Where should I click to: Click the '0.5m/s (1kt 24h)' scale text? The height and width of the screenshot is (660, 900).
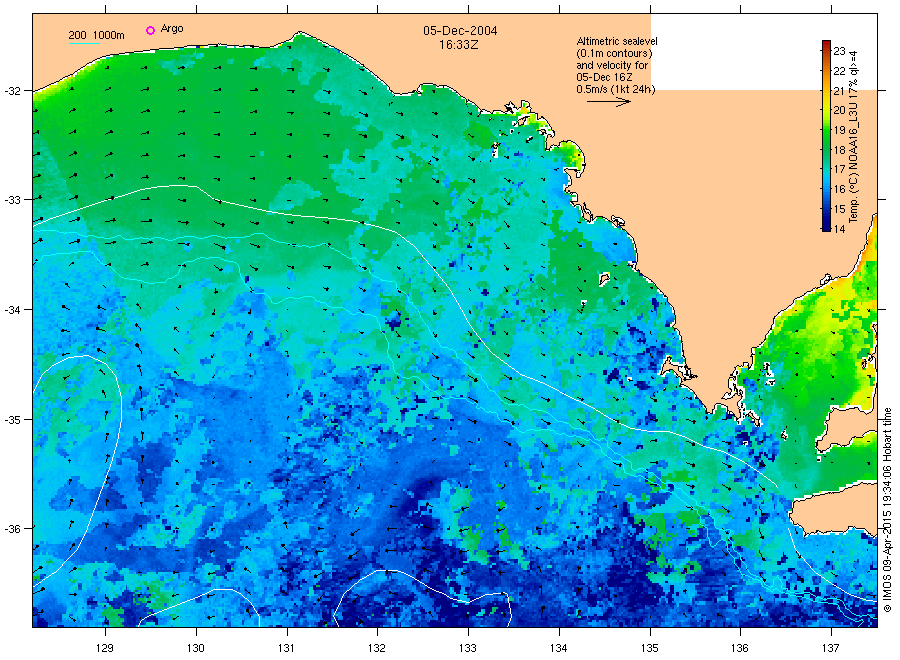(616, 89)
